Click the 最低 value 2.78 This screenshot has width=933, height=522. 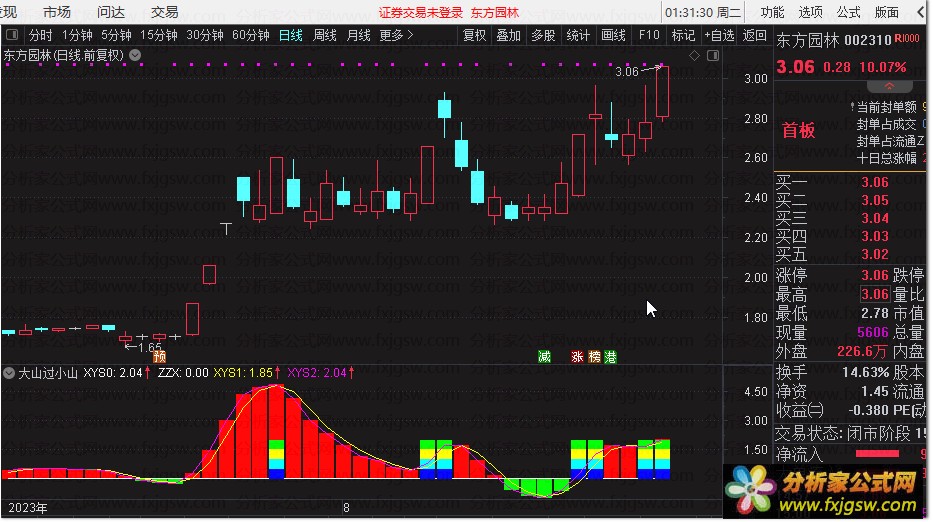(x=875, y=313)
